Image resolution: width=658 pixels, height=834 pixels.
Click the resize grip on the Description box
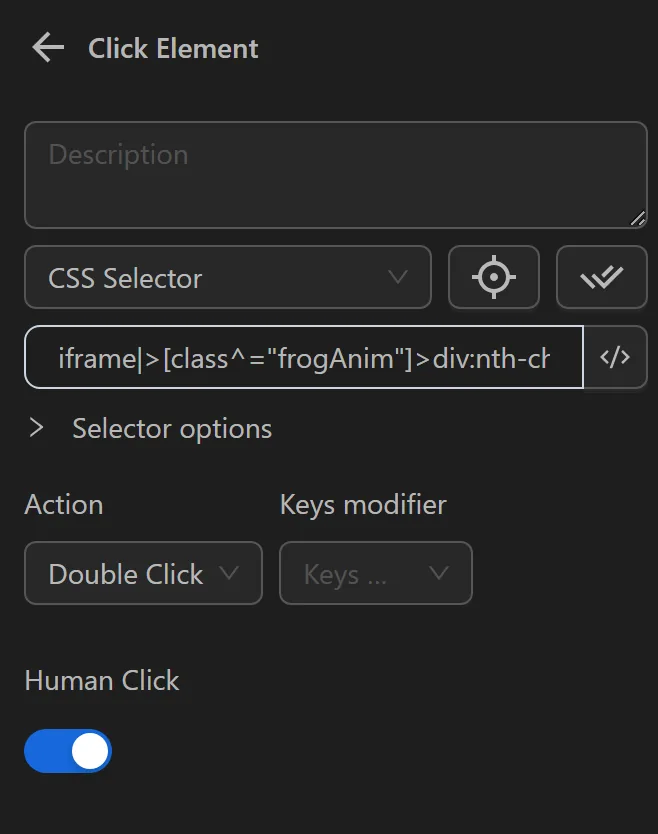coord(638,216)
